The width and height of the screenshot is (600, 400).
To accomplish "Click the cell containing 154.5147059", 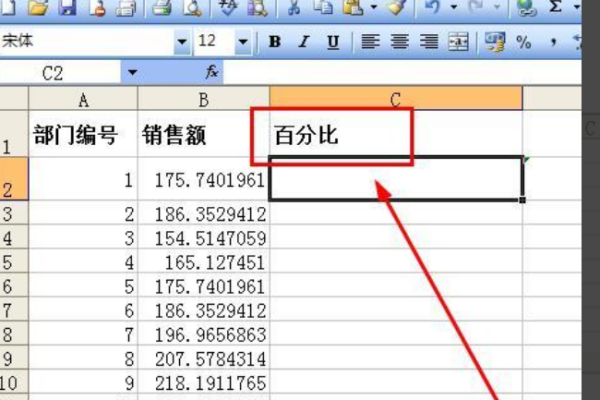I will (204, 237).
